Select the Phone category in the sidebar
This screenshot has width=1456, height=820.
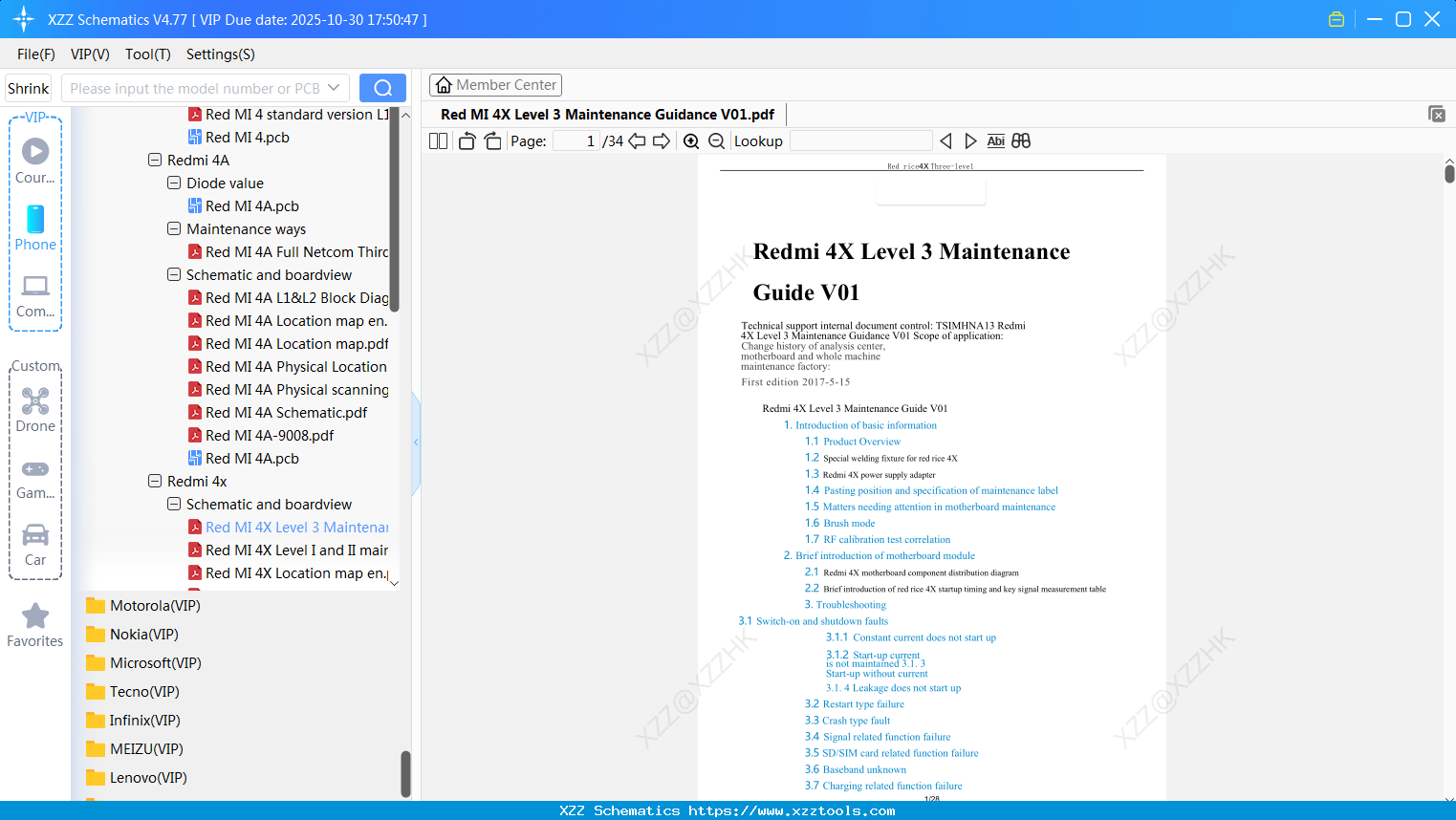pos(35,228)
